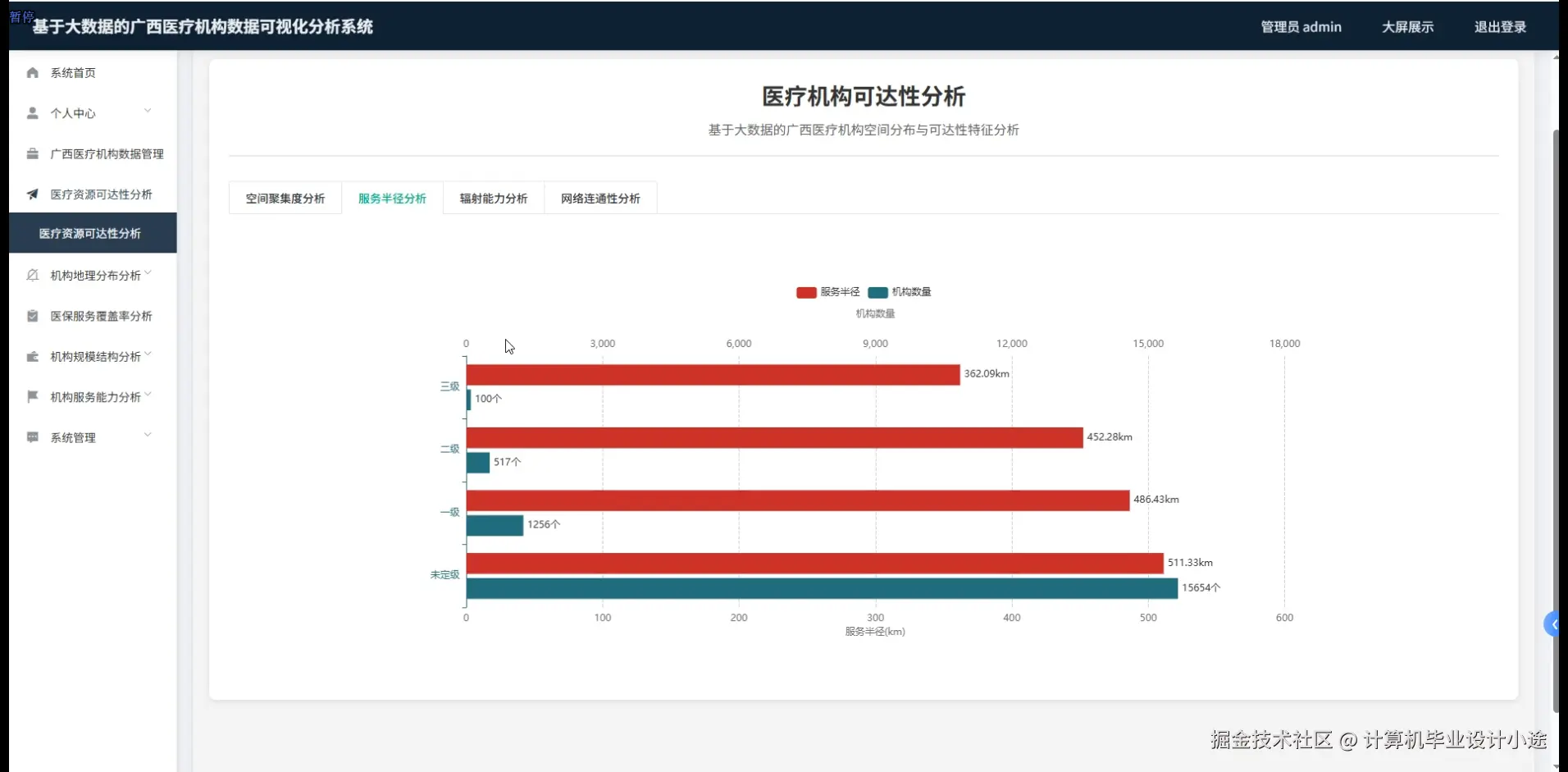
Task: Click the teal 机构数量 legend swatch
Action: click(877, 292)
